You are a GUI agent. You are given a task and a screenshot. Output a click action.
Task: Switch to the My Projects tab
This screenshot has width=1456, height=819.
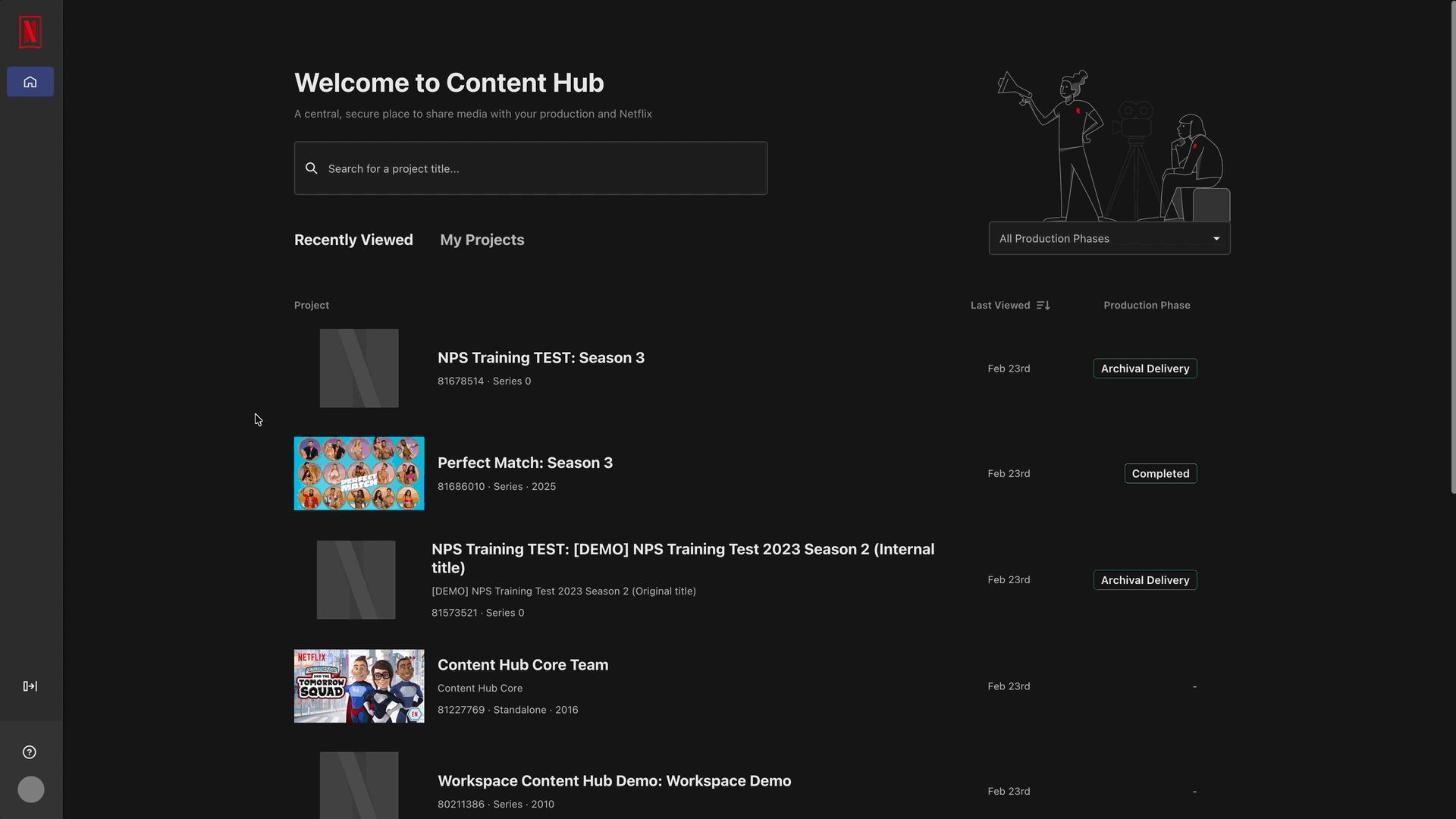[482, 240]
